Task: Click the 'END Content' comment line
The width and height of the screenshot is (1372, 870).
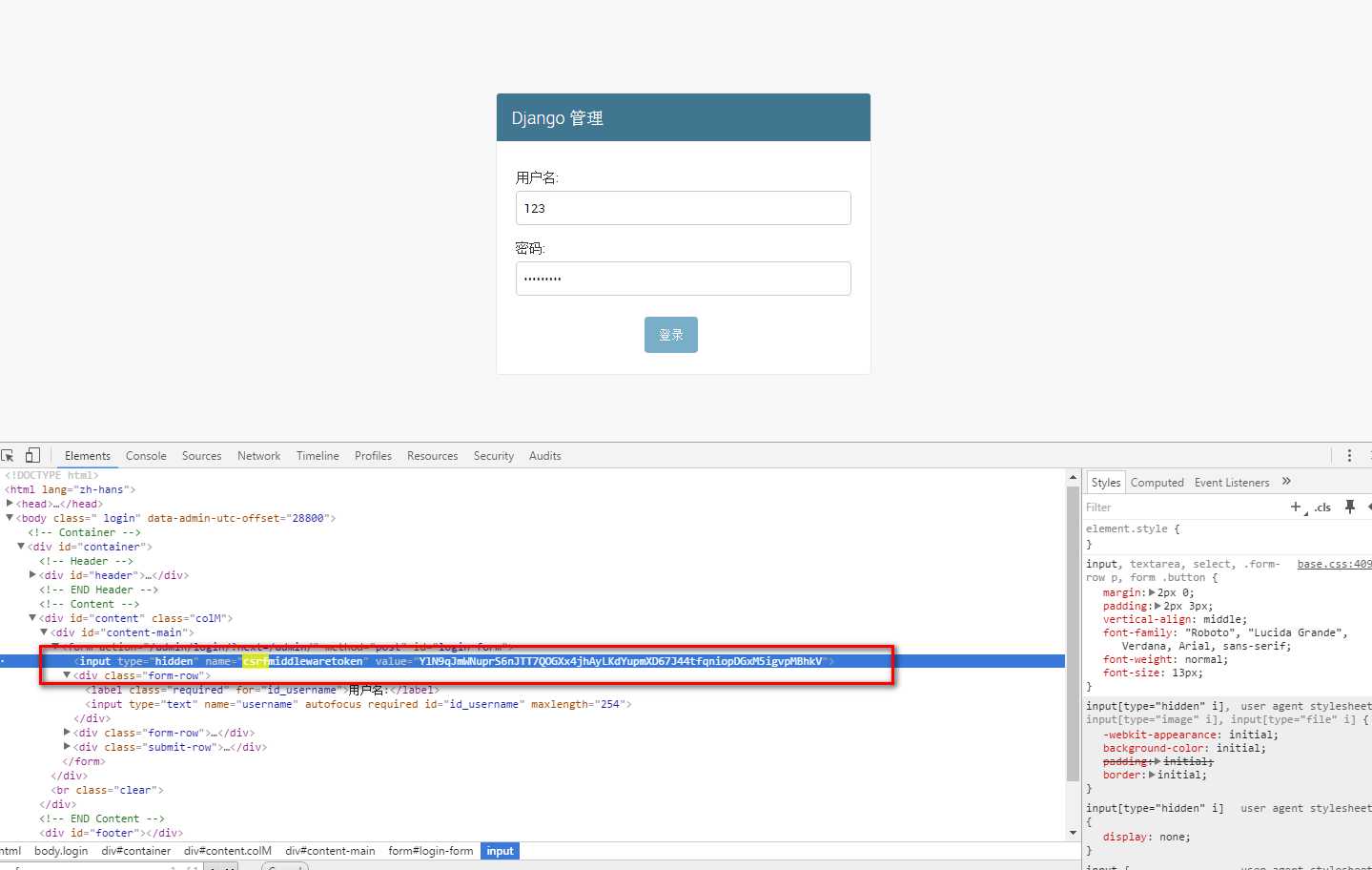Action: [102, 818]
